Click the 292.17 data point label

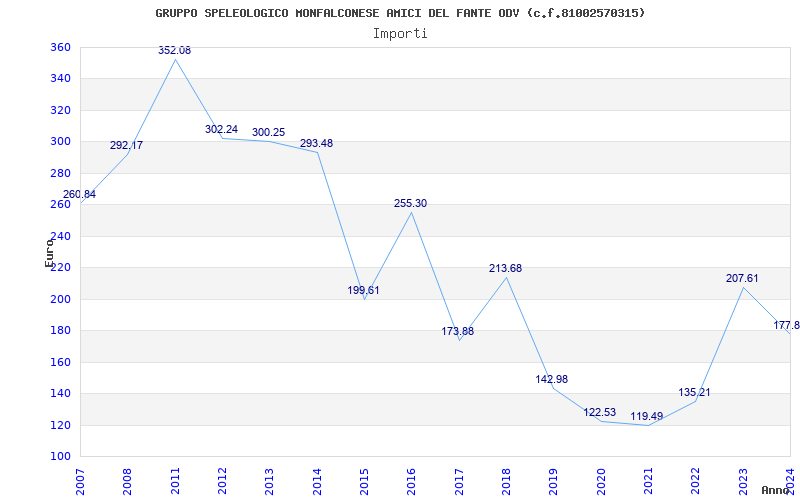pos(127,145)
